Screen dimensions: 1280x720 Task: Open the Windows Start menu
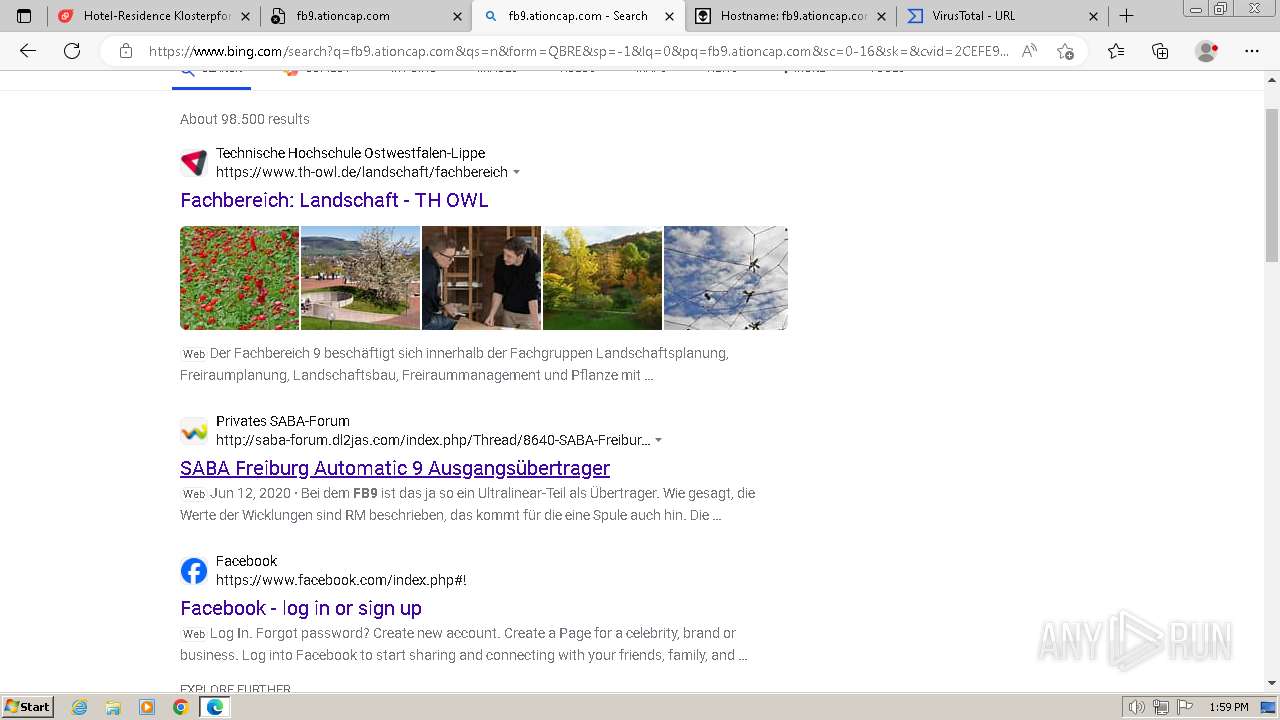pos(28,707)
